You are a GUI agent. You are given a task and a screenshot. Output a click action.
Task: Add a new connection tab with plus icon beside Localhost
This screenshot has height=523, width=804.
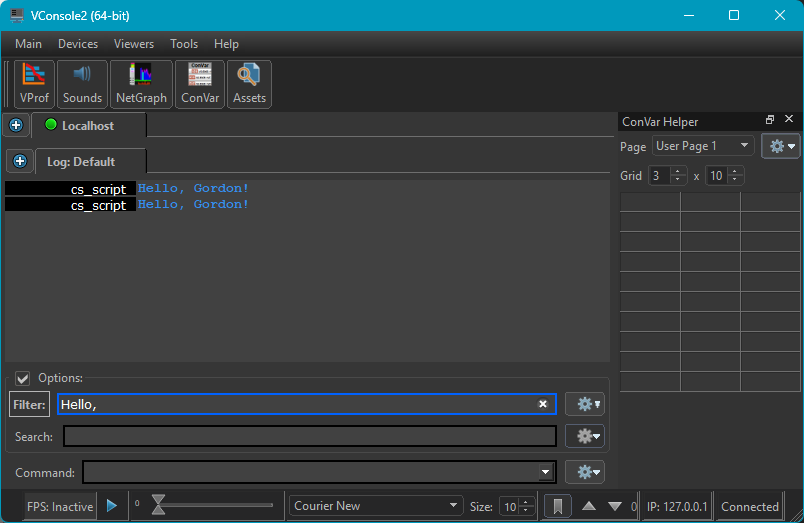16,125
